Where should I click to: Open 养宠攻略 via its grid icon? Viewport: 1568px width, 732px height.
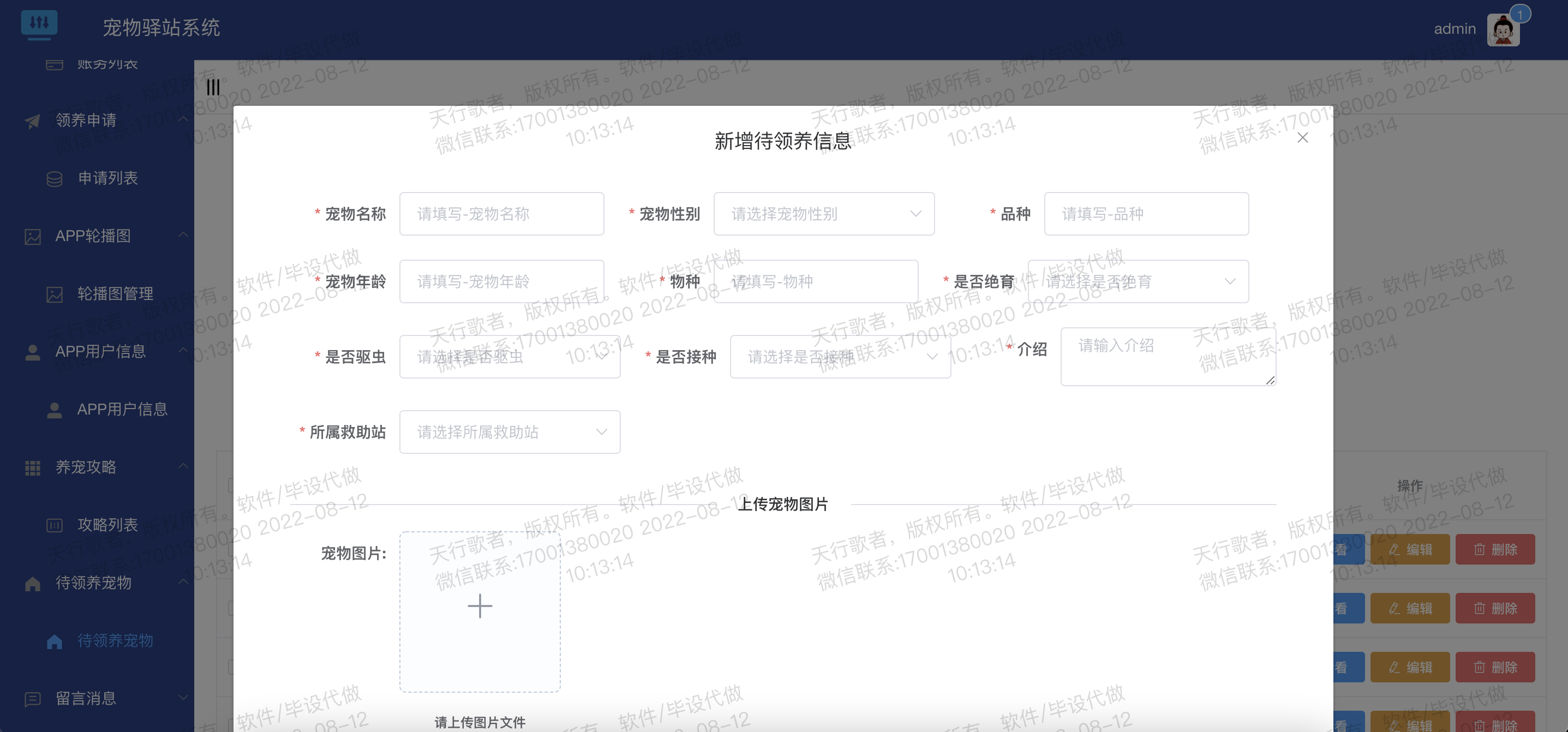[x=32, y=467]
